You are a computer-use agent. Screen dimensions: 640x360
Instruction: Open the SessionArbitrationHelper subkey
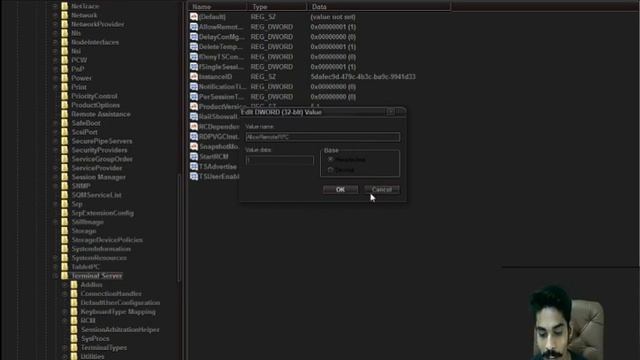pyautogui.click(x=120, y=329)
